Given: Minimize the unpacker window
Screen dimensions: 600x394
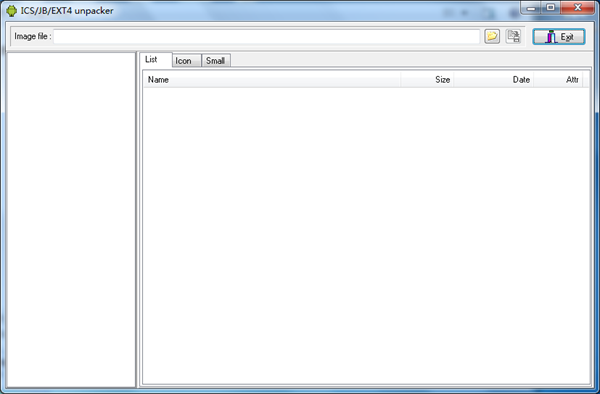Looking at the screenshot, I should (531, 8).
